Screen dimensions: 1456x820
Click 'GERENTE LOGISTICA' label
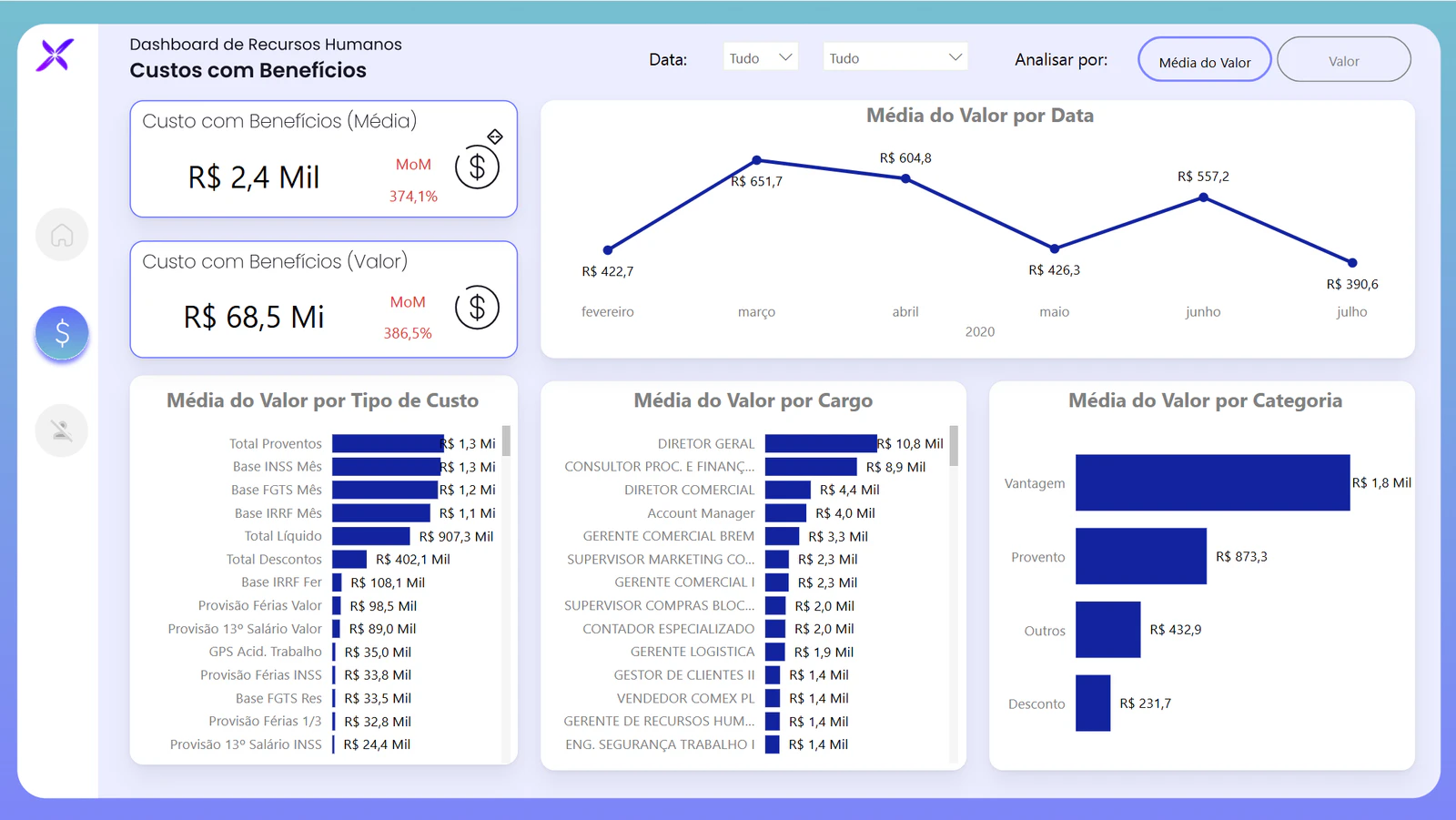click(693, 652)
